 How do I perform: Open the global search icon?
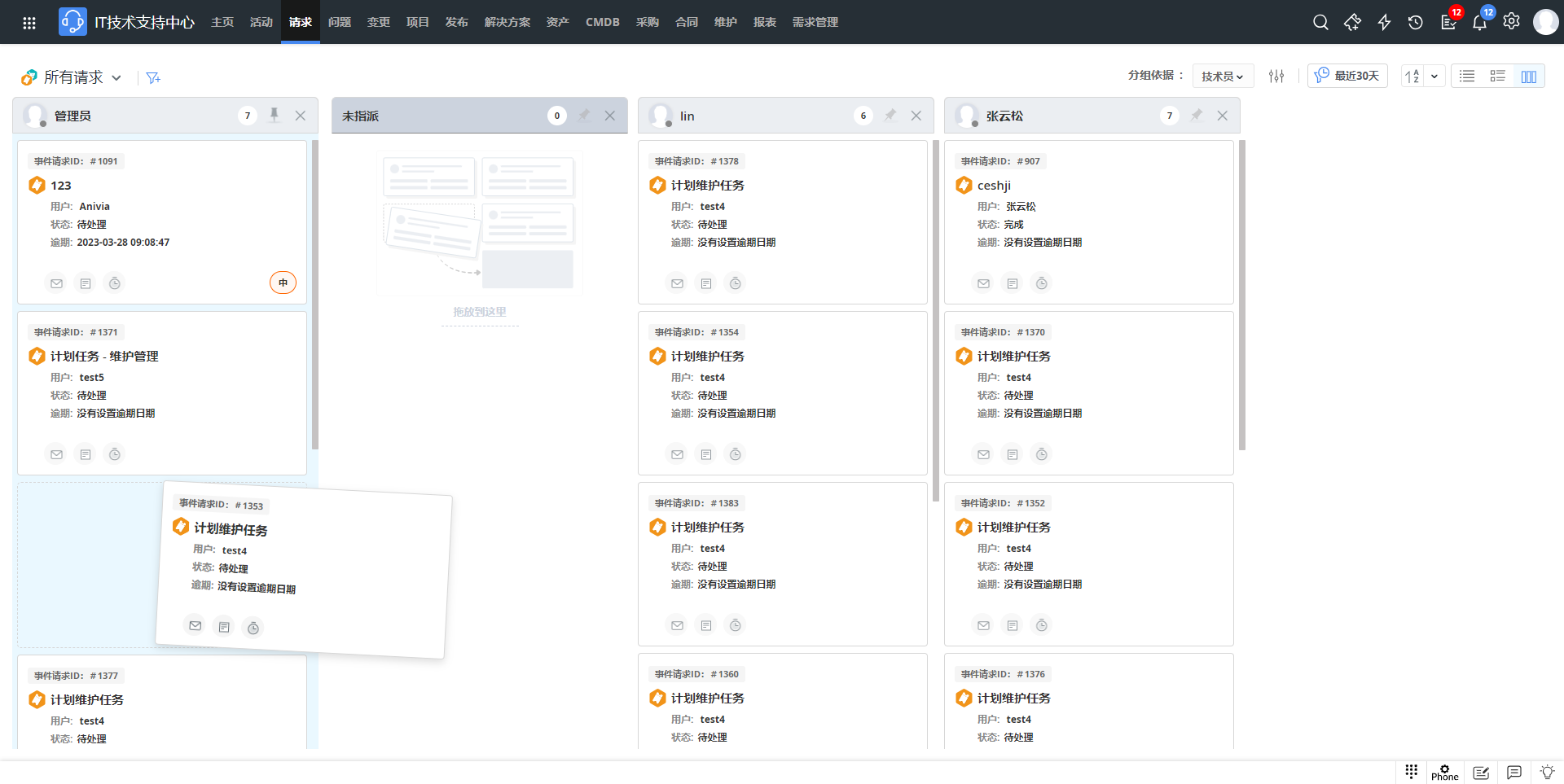coord(1320,22)
